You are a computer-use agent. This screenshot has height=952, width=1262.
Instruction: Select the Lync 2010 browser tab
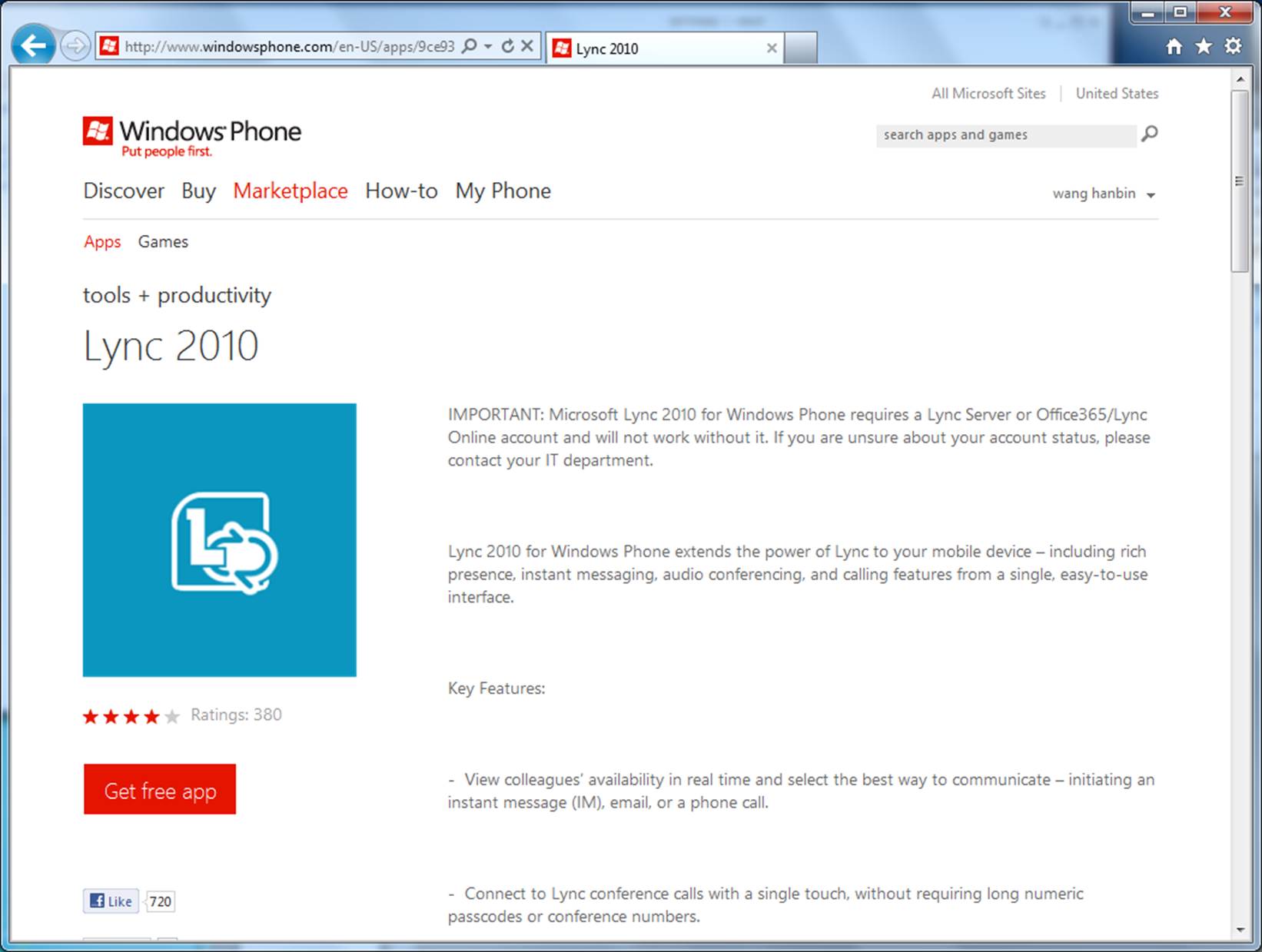pos(664,48)
